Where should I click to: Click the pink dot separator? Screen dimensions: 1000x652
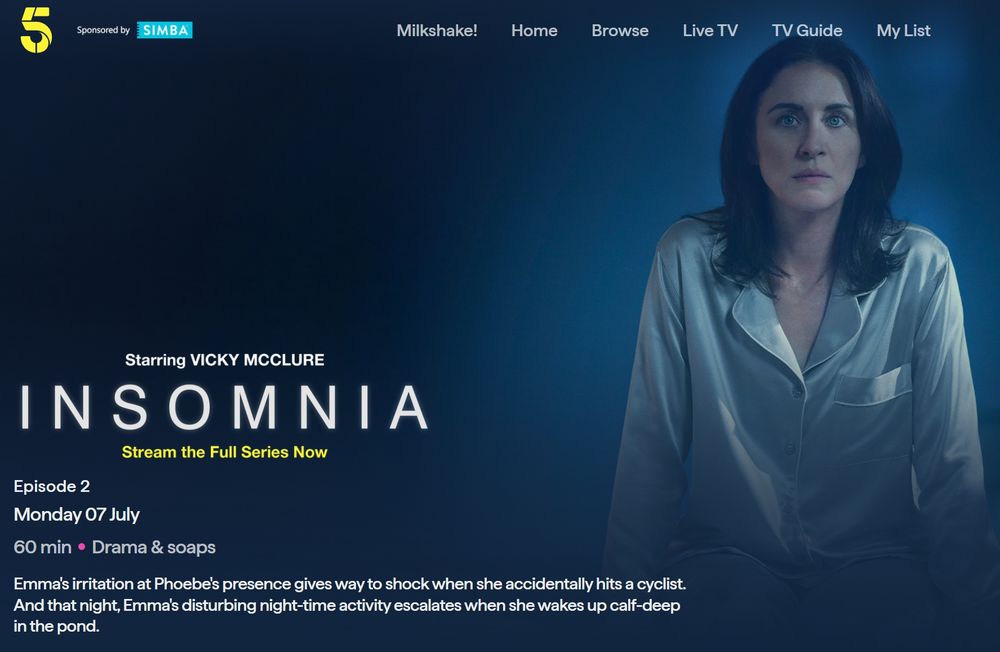point(82,547)
